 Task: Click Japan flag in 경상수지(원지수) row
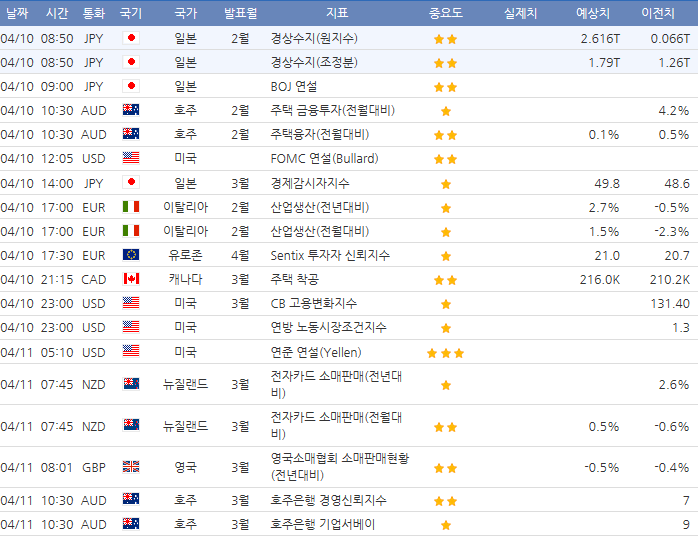coord(131,38)
